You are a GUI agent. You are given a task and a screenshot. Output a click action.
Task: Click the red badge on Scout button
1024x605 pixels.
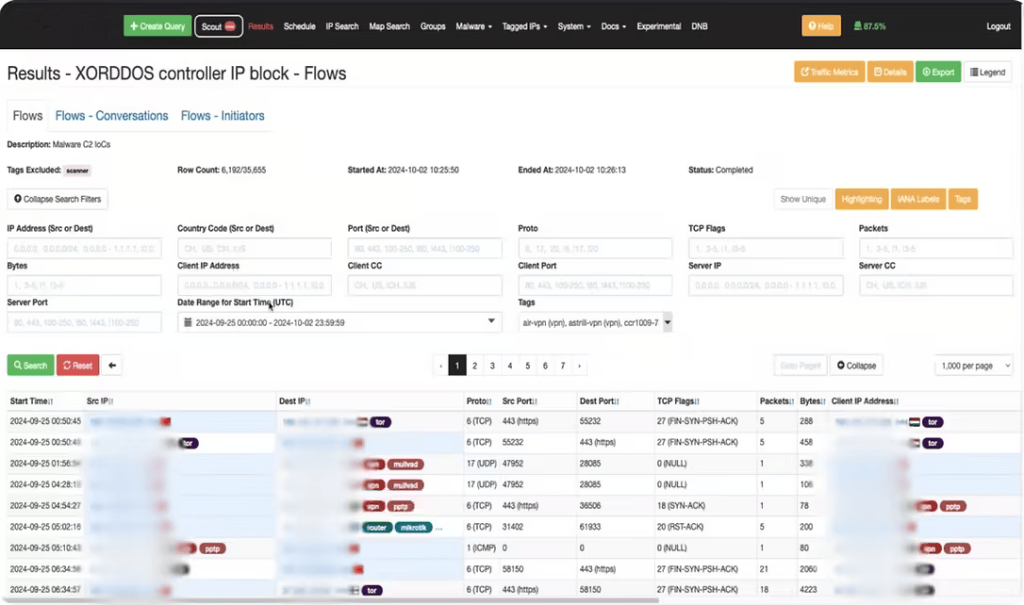(x=230, y=26)
